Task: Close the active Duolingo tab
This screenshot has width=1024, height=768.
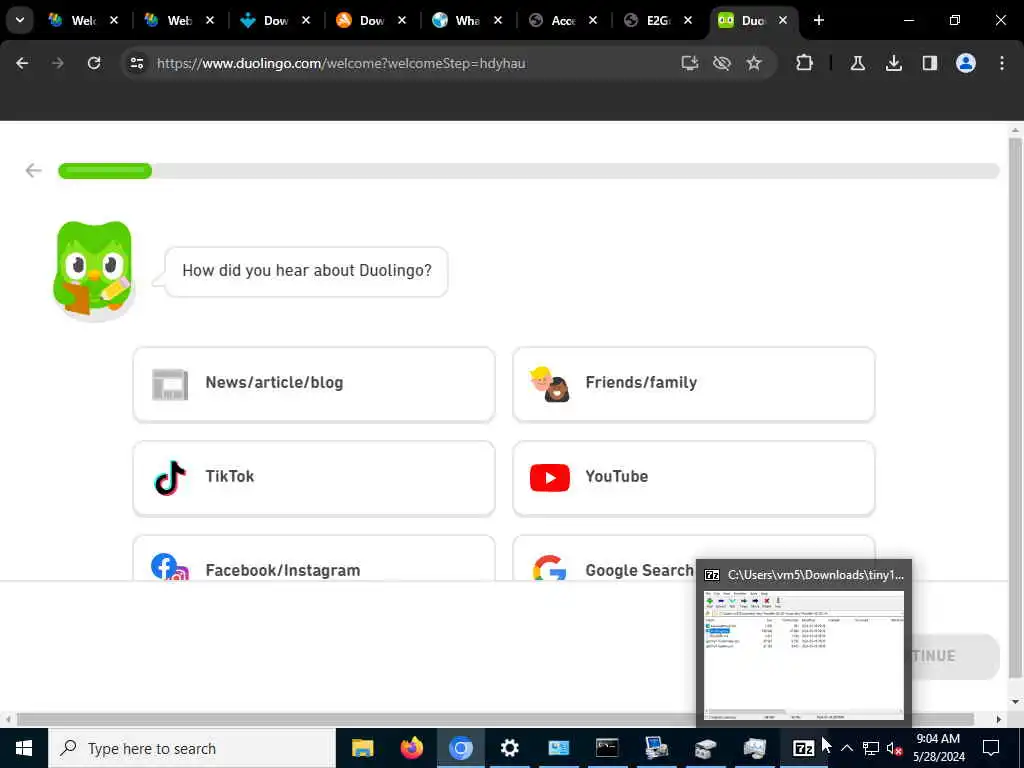Action: pyautogui.click(x=782, y=20)
